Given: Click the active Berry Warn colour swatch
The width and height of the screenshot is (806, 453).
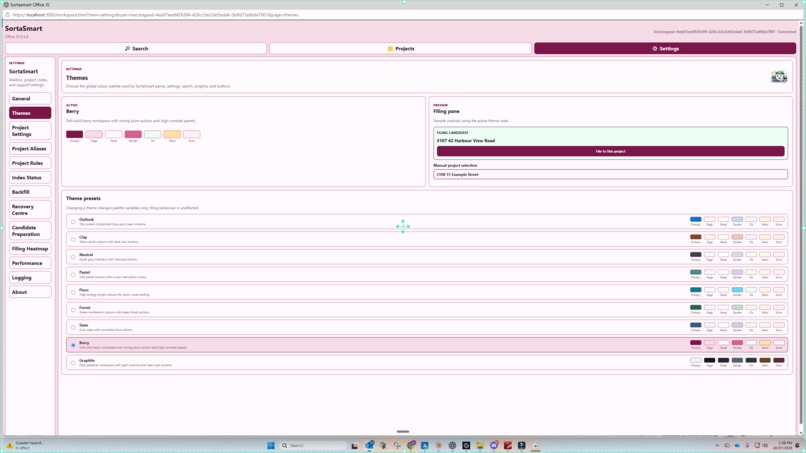Looking at the screenshot, I should coord(172,134).
